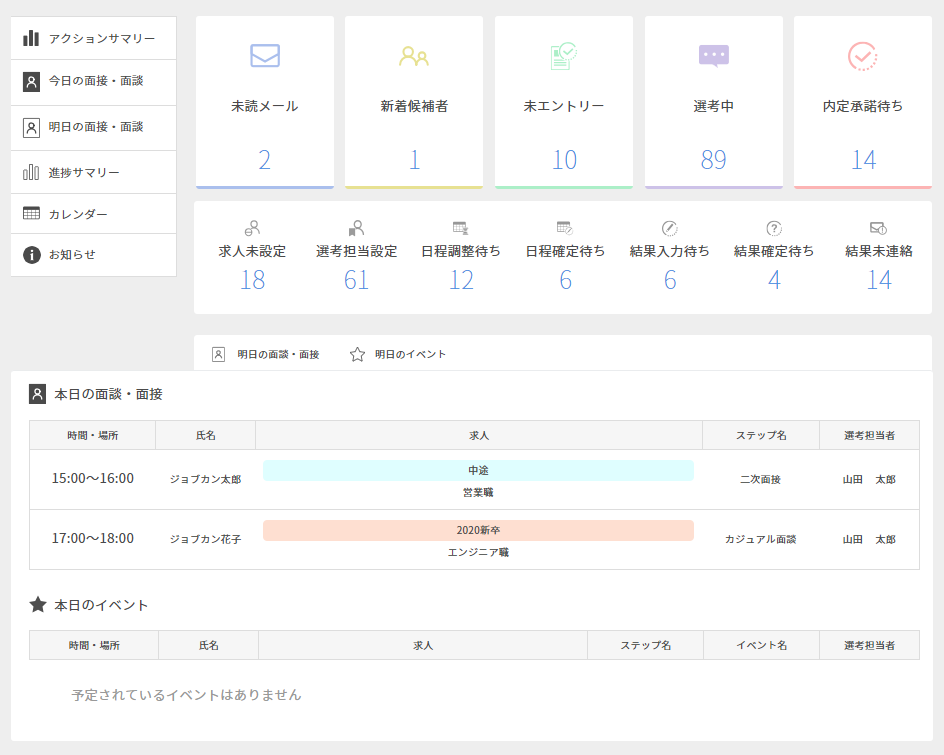The width and height of the screenshot is (944, 755).
Task: Click the cyan 中途 job label
Action: tap(478, 470)
